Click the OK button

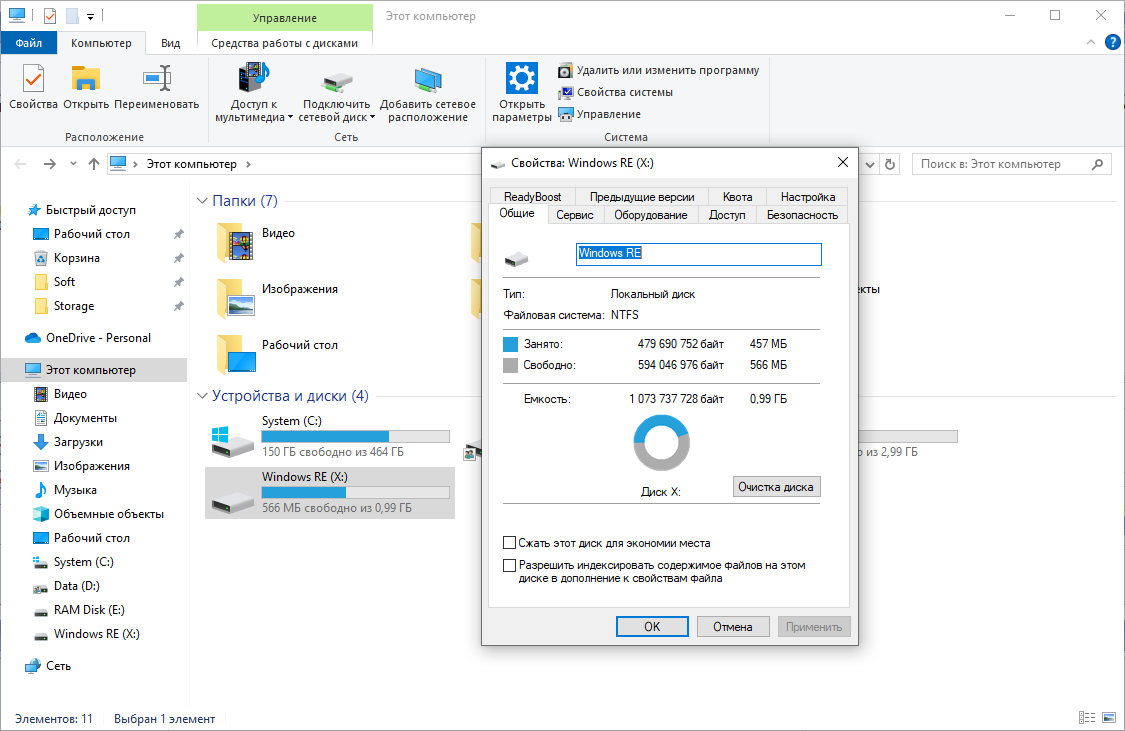coord(652,626)
